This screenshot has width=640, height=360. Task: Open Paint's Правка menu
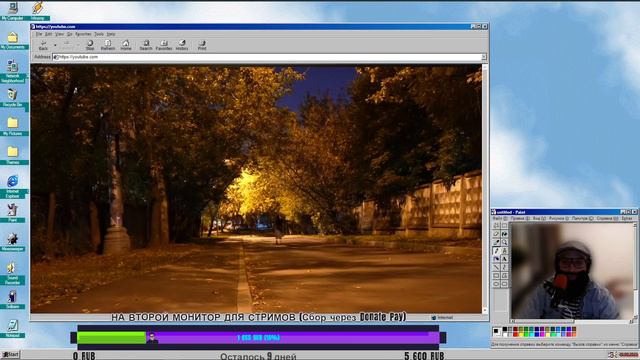pyautogui.click(x=520, y=218)
